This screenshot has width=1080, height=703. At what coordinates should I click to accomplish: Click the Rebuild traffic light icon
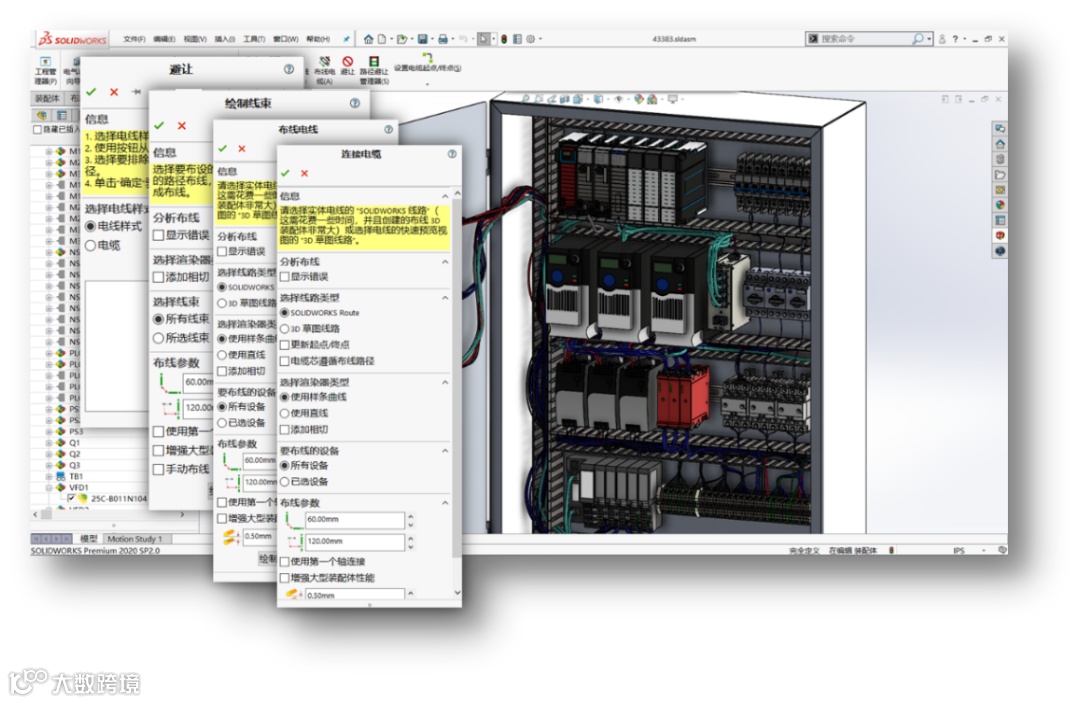[x=504, y=39]
